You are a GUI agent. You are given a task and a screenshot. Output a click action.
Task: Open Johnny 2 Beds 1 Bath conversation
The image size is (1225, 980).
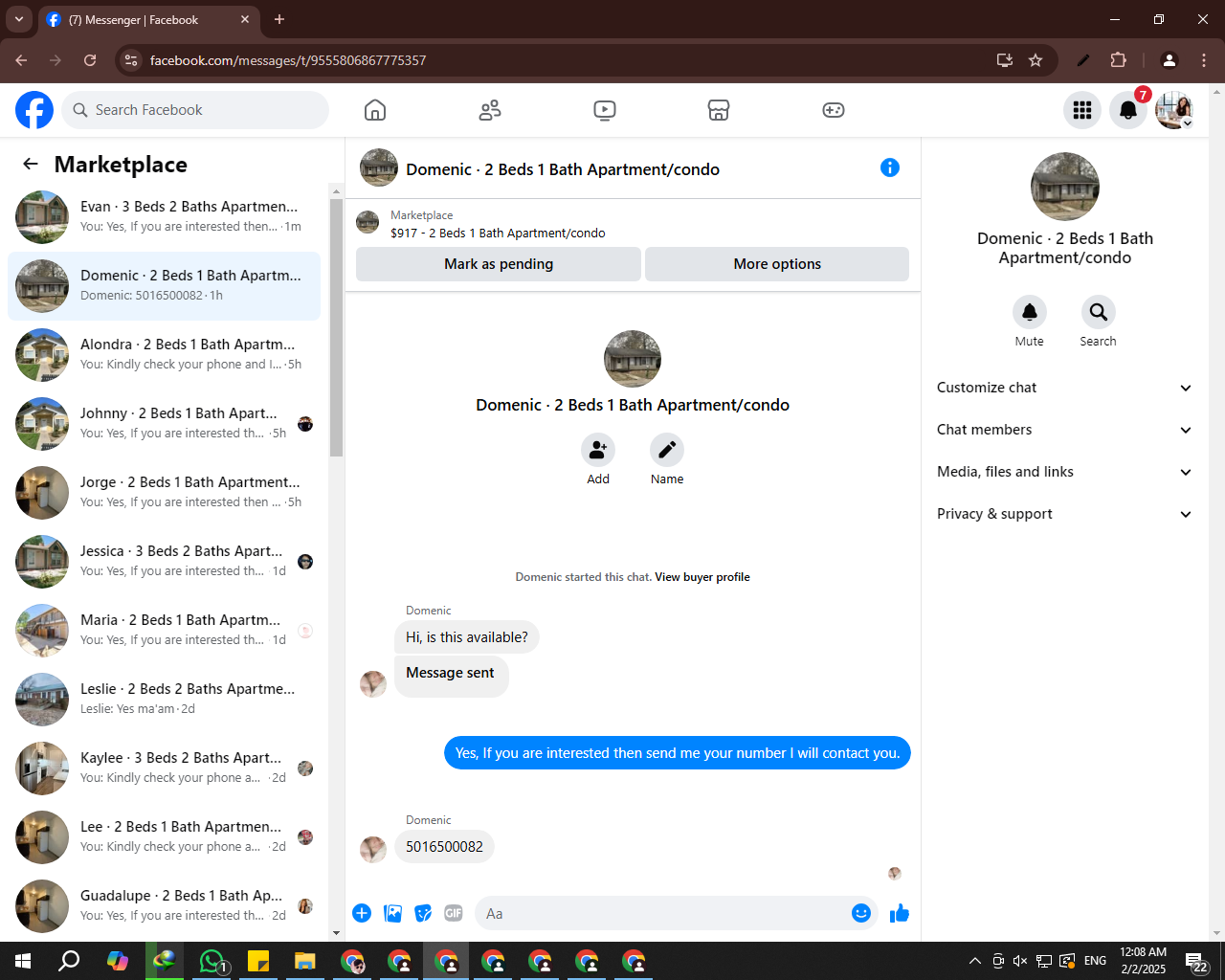coord(165,424)
